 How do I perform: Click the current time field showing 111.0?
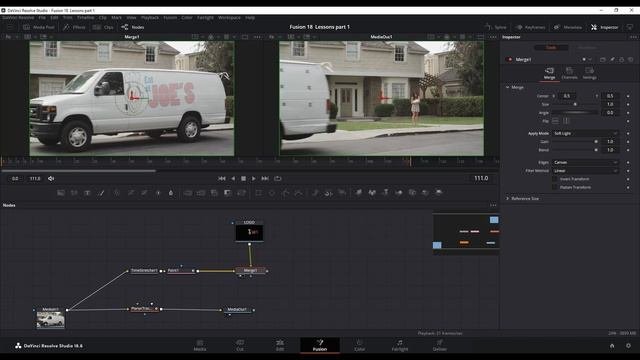tap(480, 178)
